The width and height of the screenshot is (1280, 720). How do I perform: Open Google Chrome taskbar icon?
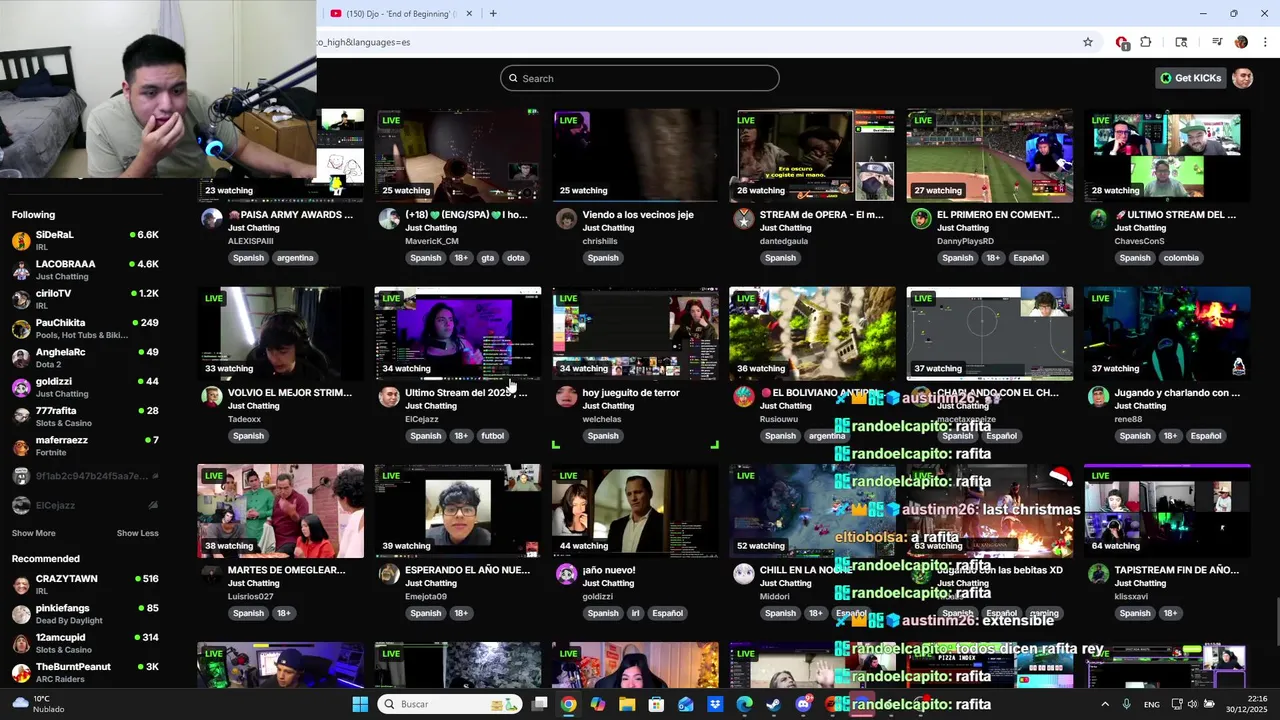(x=568, y=704)
